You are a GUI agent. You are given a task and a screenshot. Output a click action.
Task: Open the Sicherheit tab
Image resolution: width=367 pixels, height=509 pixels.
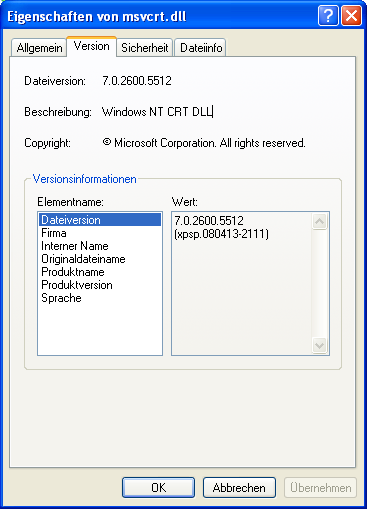click(x=145, y=48)
